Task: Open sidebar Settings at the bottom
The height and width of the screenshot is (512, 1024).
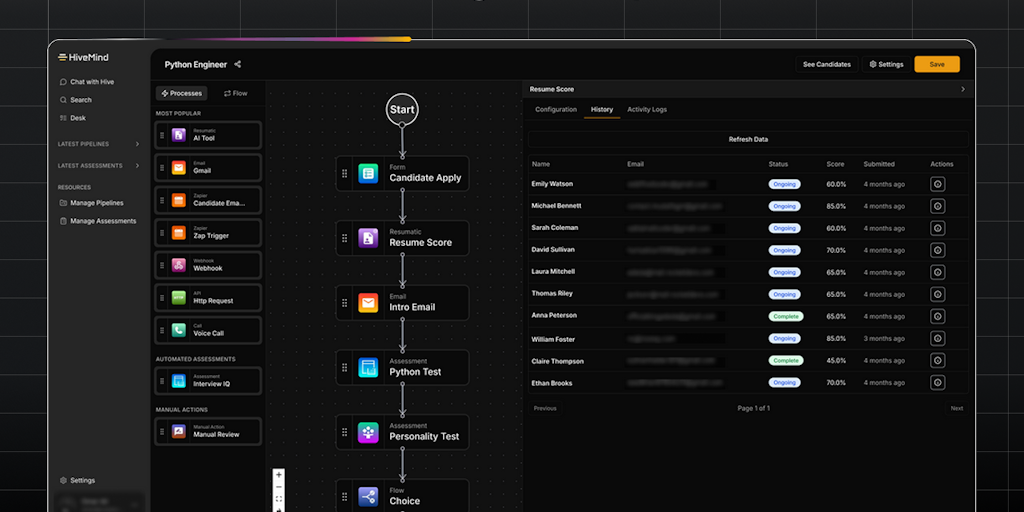Action: (77, 481)
